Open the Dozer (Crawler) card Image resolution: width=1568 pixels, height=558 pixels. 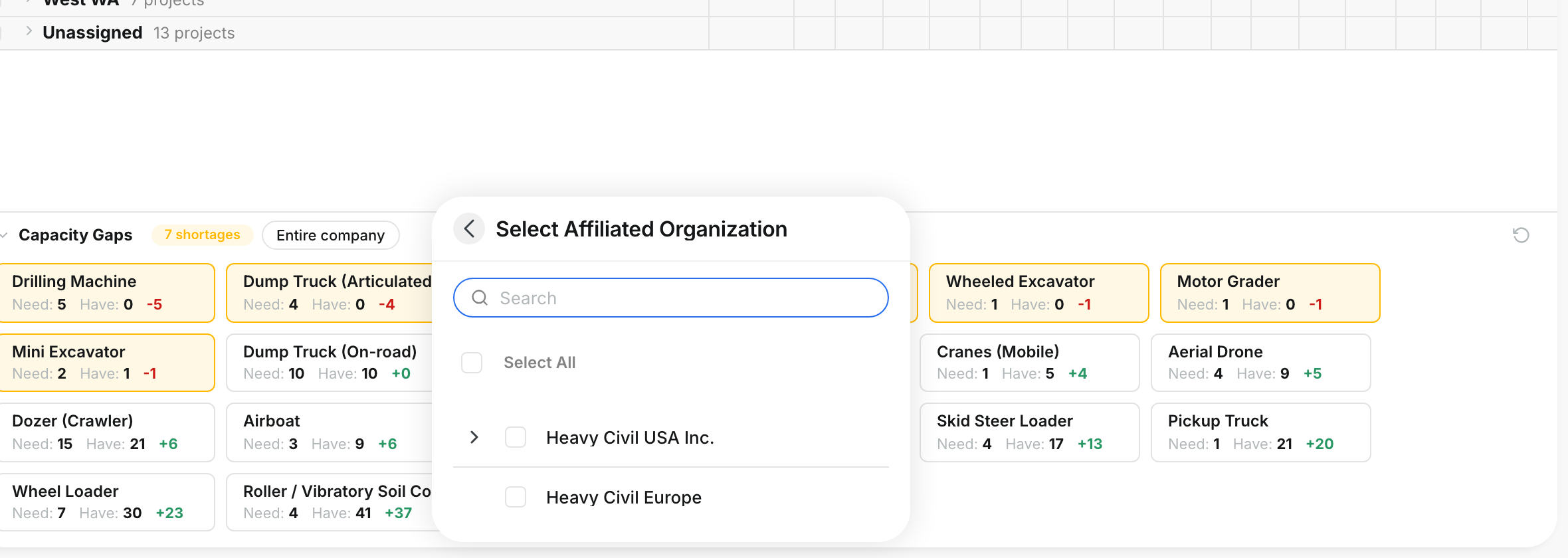tap(106, 432)
